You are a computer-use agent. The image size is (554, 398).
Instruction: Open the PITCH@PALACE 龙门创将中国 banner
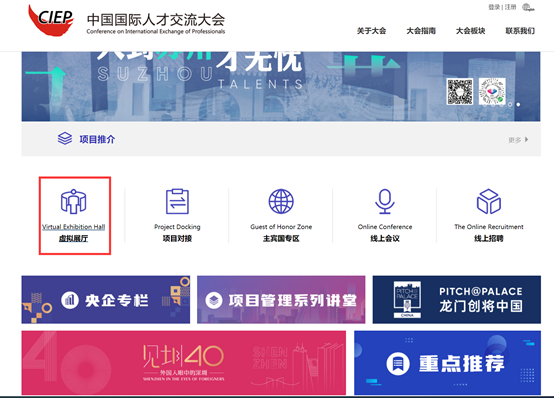coord(456,300)
